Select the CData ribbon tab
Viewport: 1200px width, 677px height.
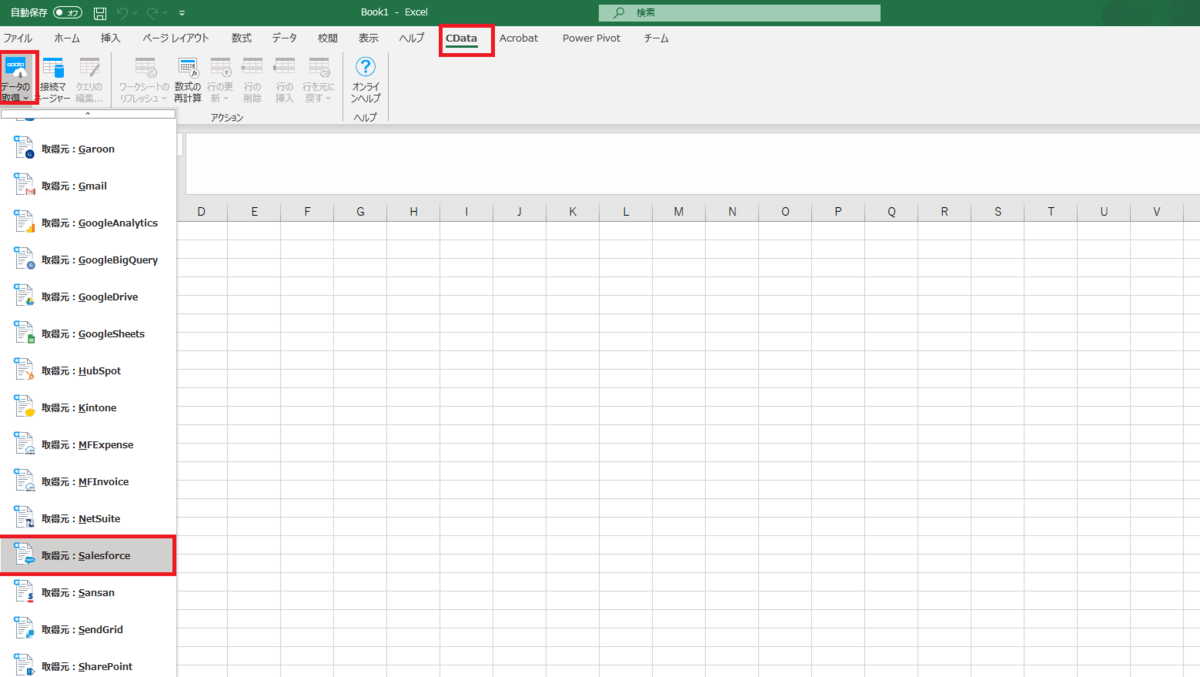[462, 38]
